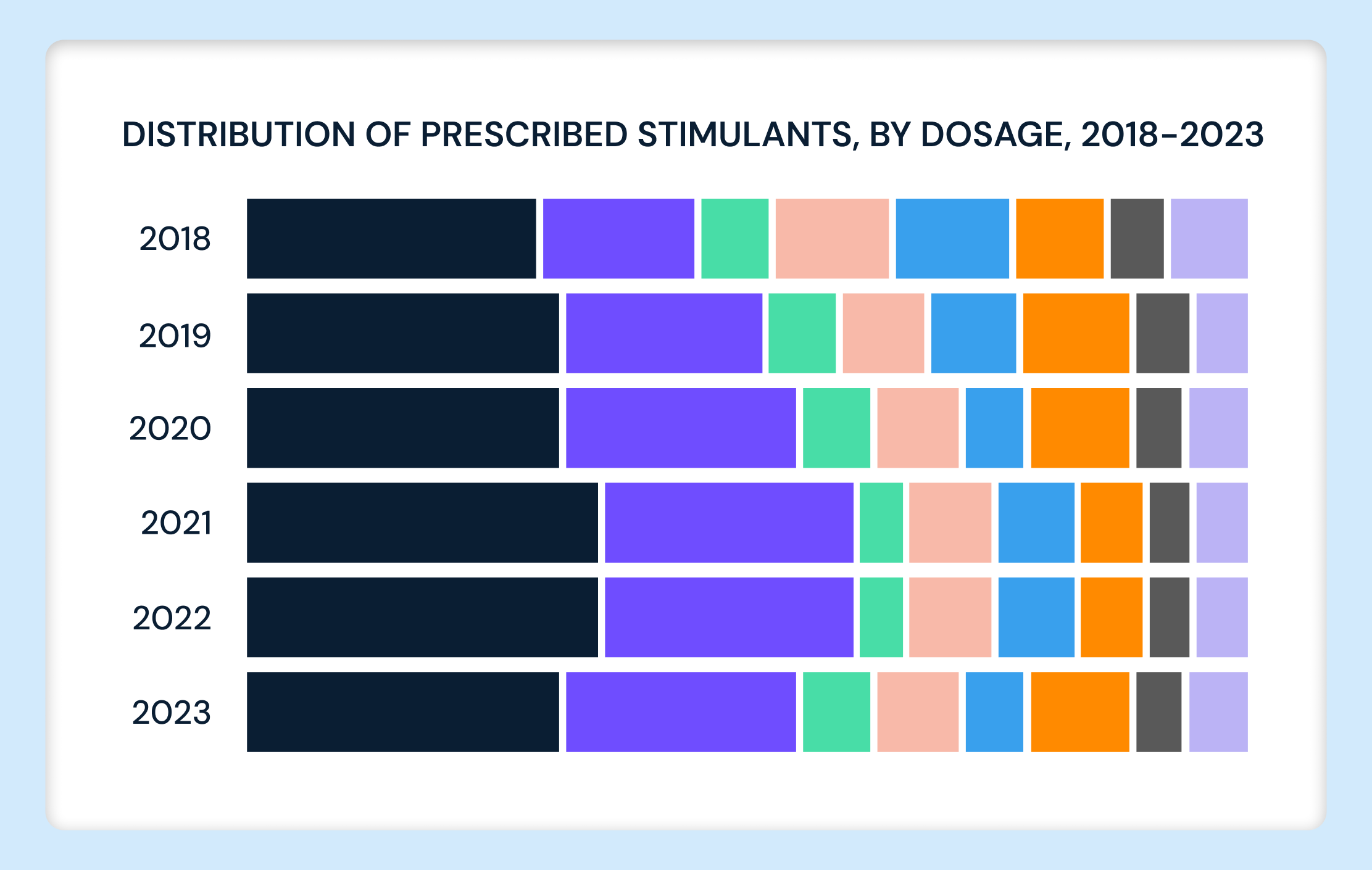Select the dark navy segment in 2022 row

(x=422, y=618)
